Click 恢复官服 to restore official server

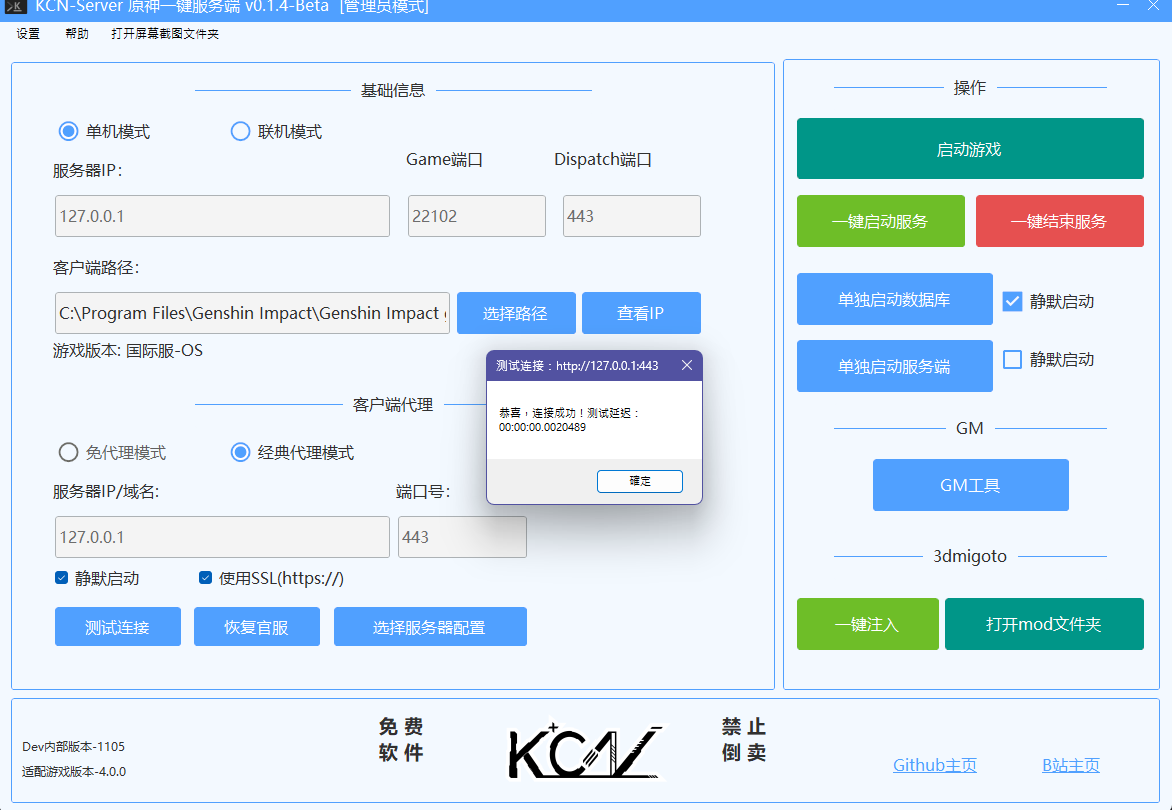[256, 626]
